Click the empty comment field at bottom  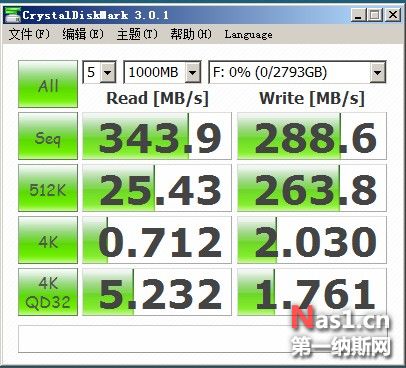pos(203,339)
